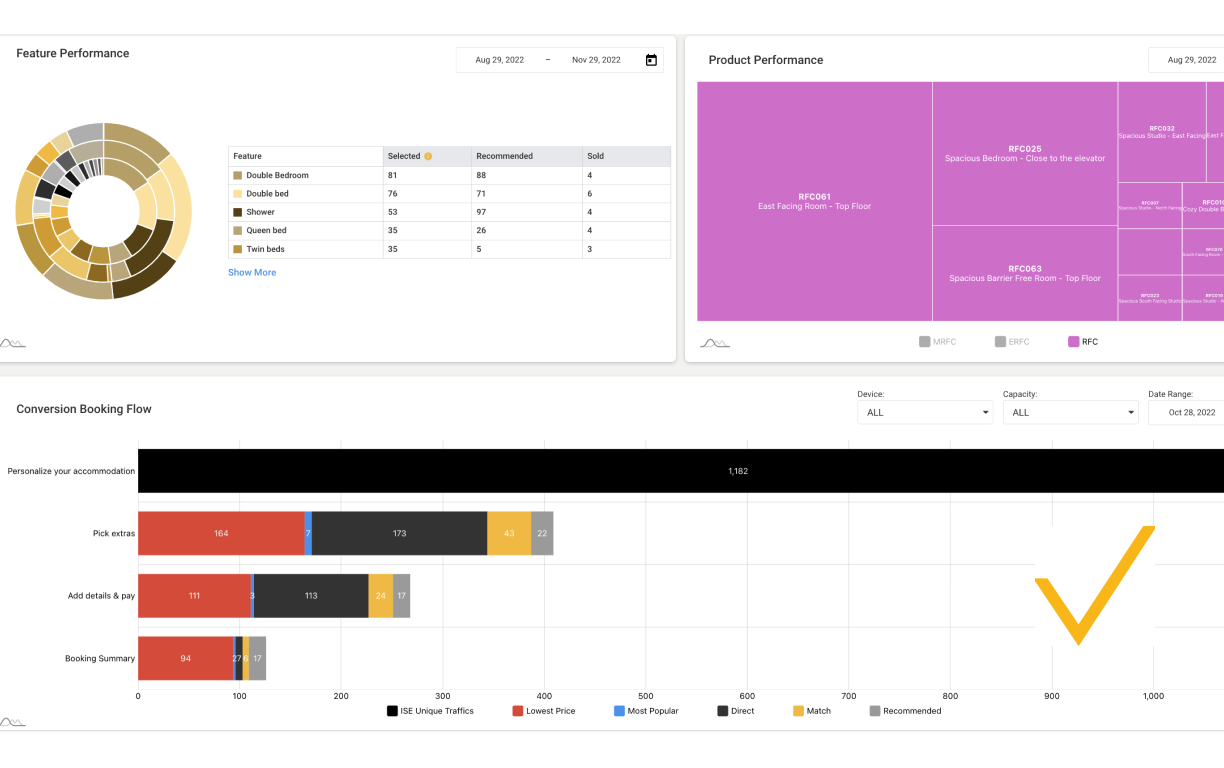Click the Double Bedroom color swatch
Viewport: 1224px width, 768px height.
237,175
